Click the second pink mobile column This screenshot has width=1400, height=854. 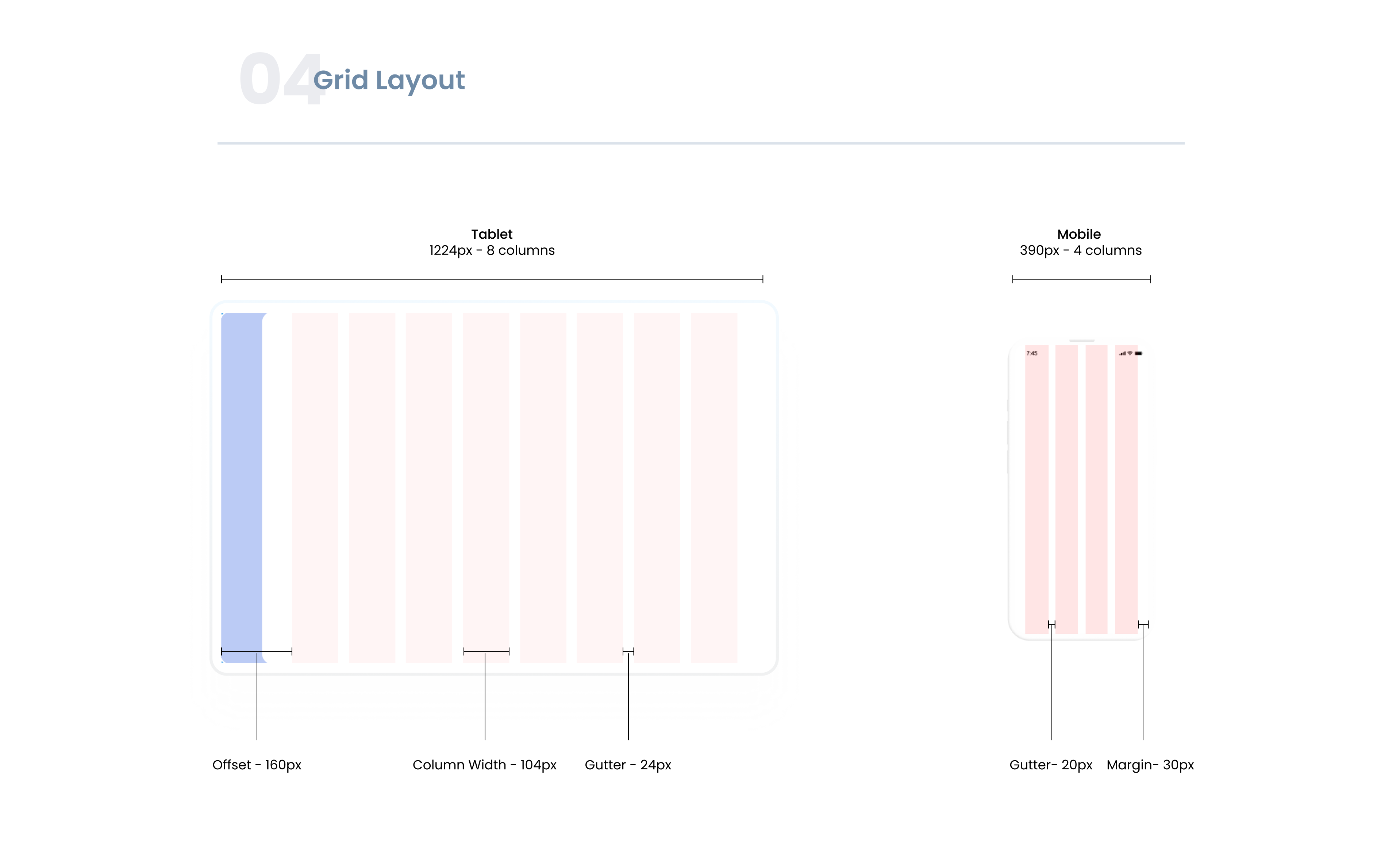coord(1066,489)
